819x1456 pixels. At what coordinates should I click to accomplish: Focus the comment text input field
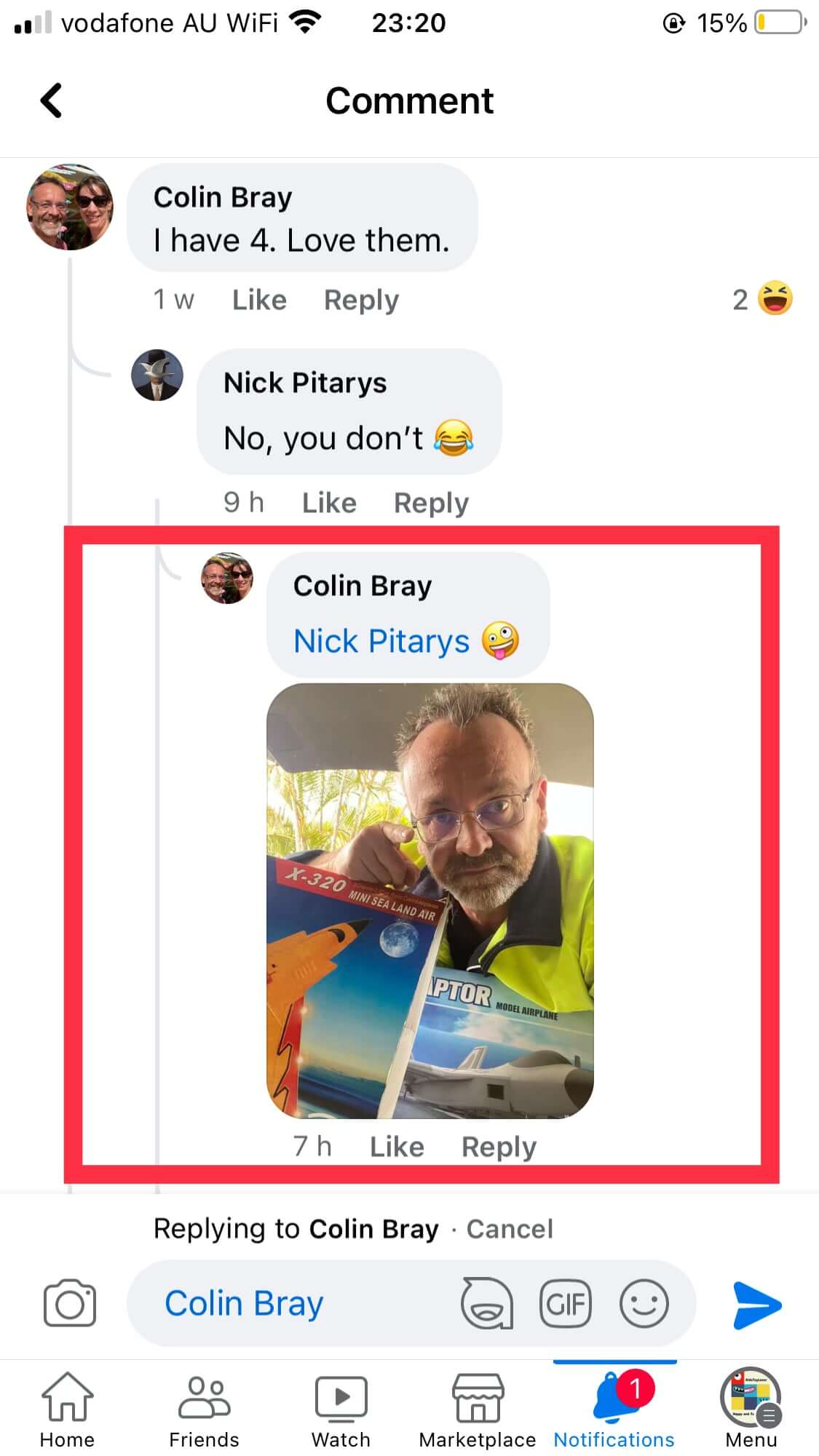291,1303
